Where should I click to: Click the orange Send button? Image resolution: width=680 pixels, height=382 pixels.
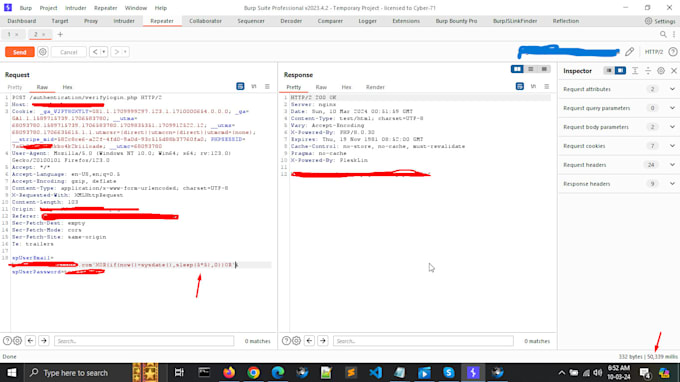[20, 52]
